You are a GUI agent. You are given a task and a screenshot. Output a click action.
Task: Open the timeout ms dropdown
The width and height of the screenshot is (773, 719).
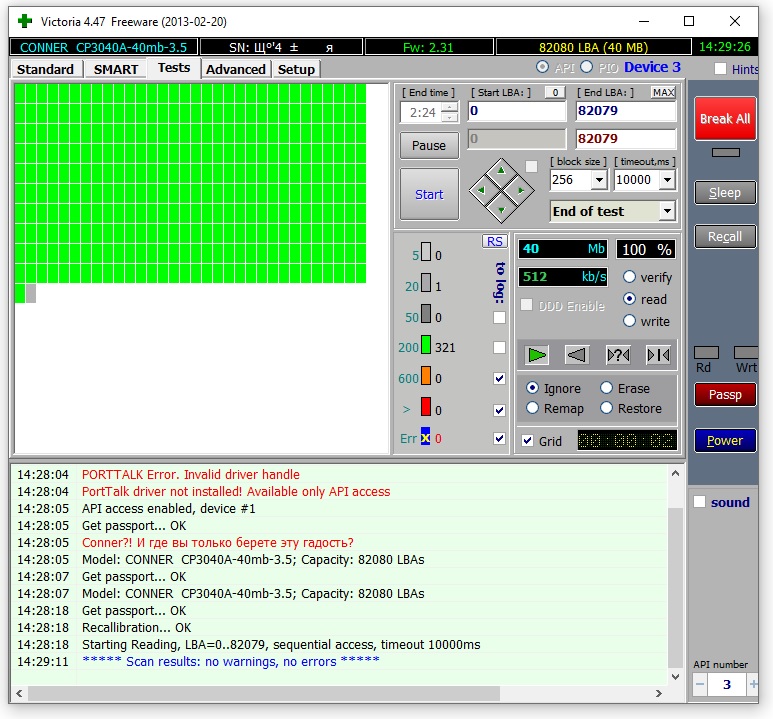(x=667, y=180)
